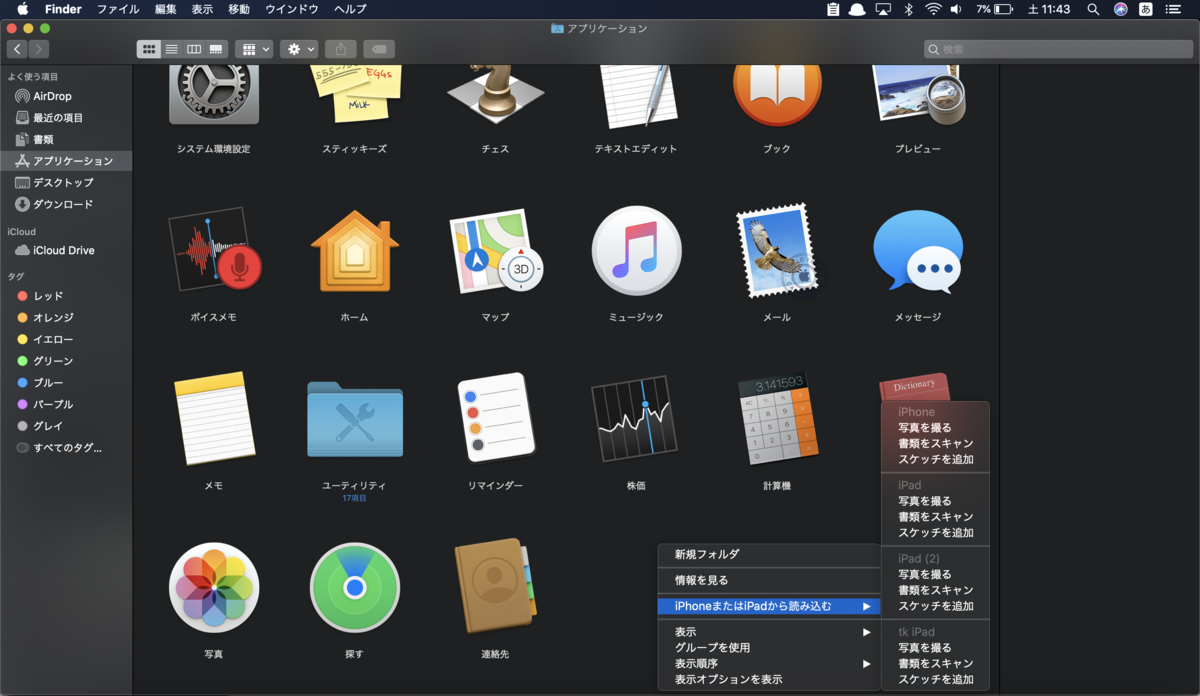
Task: Open the Apple menu
Action: pyautogui.click(x=22, y=9)
